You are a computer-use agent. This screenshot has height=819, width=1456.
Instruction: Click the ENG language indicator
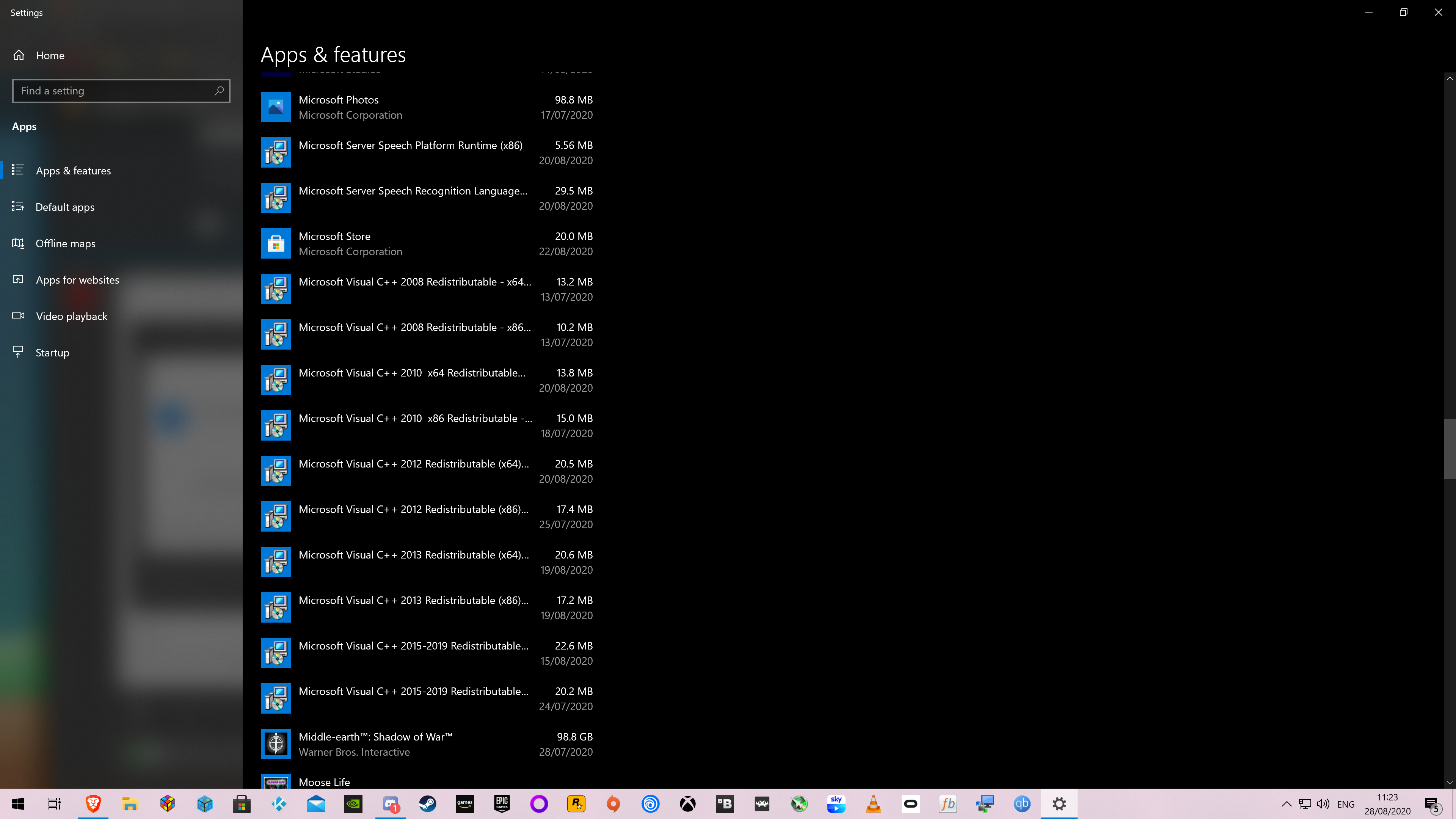tap(1346, 804)
